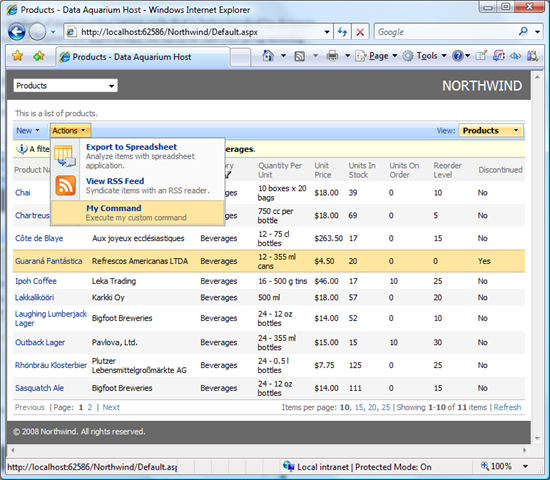
Task: Click the Refresh link in pager
Action: (x=507, y=407)
